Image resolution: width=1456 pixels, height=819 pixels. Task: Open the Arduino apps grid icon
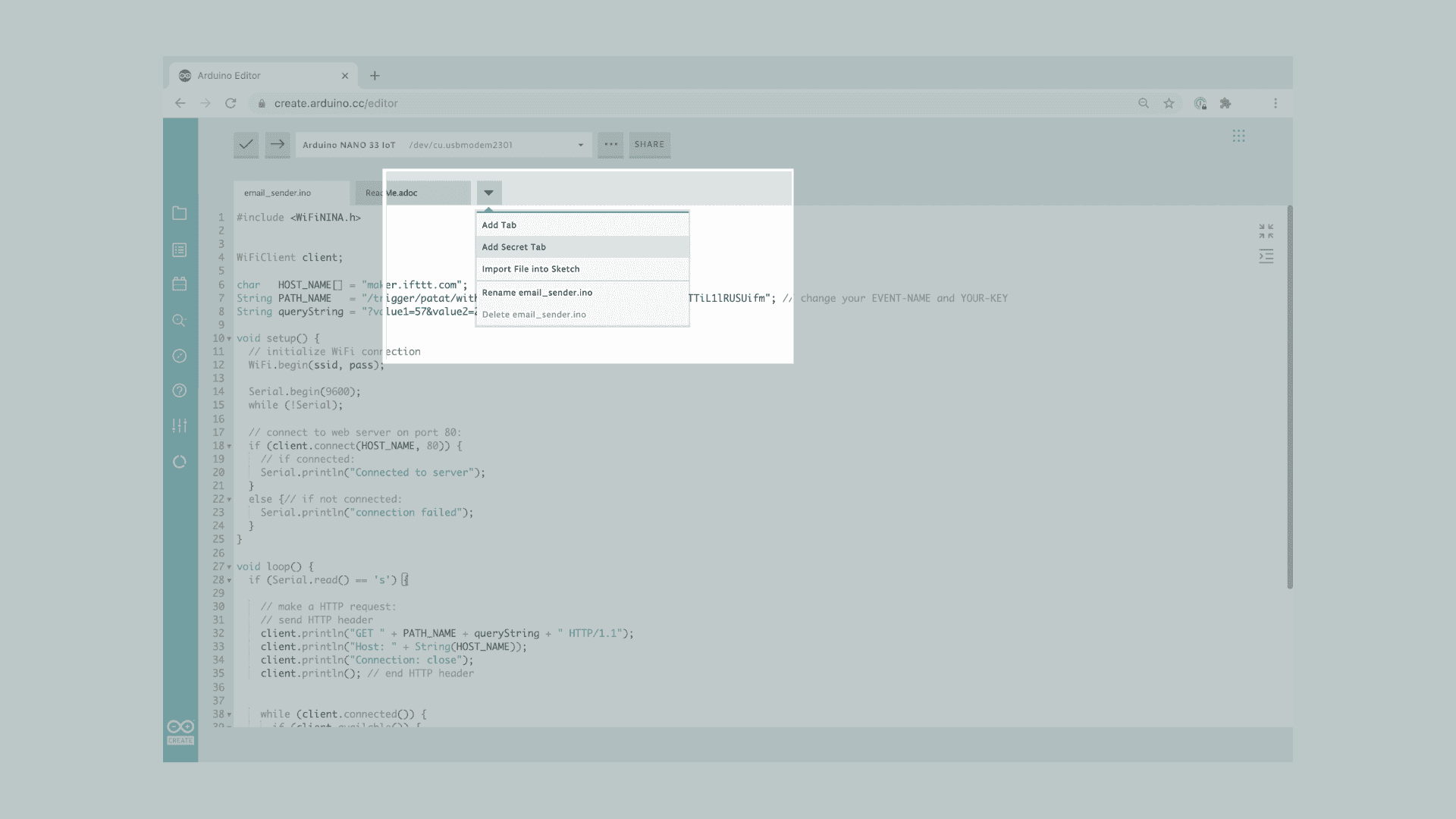pyautogui.click(x=1238, y=136)
